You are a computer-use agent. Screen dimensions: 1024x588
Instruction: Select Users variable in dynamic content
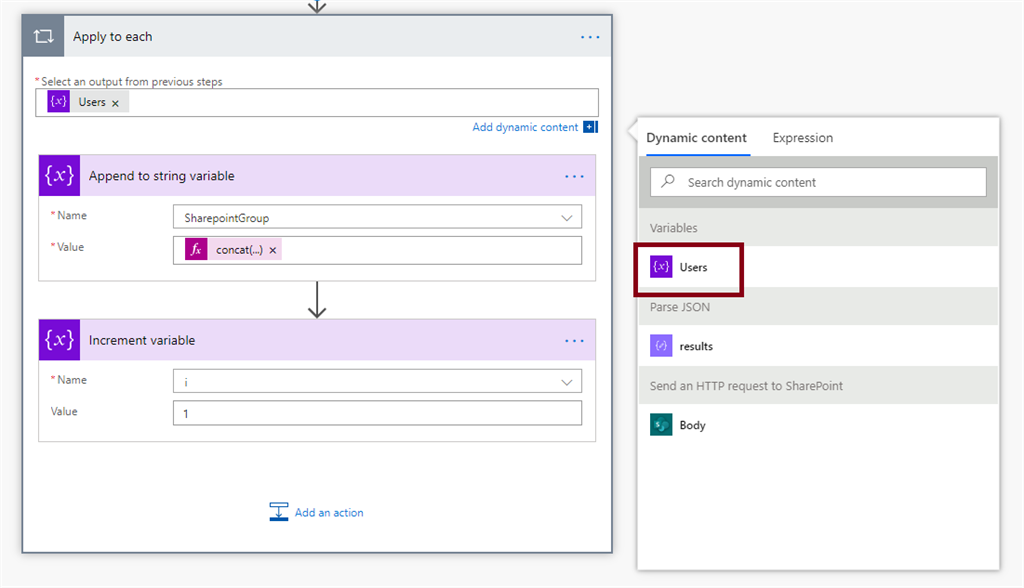pyautogui.click(x=692, y=267)
